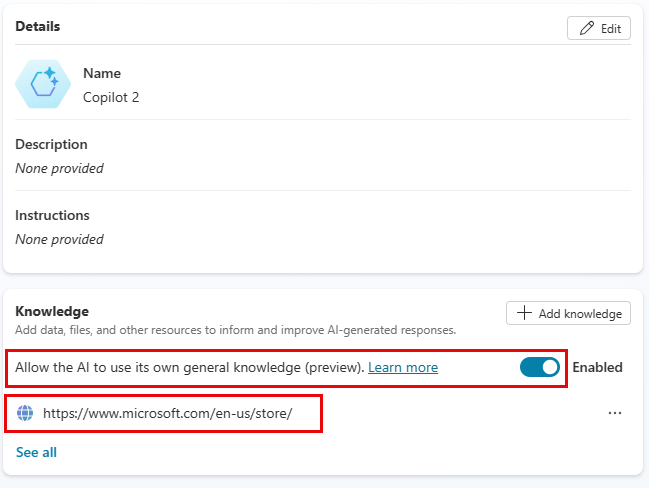The image size is (649, 488).
Task: Click the Add knowledge button
Action: pos(568,313)
